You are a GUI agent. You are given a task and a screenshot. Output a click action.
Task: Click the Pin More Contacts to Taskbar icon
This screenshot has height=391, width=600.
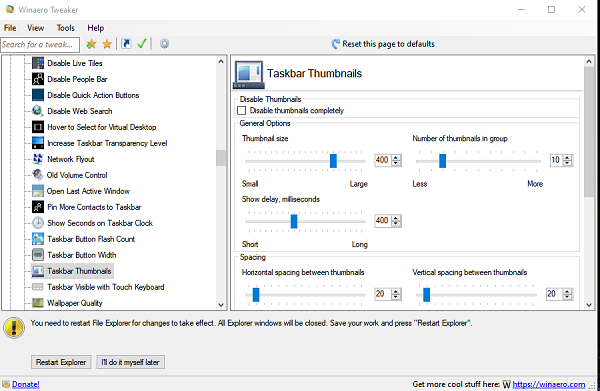[x=38, y=207]
